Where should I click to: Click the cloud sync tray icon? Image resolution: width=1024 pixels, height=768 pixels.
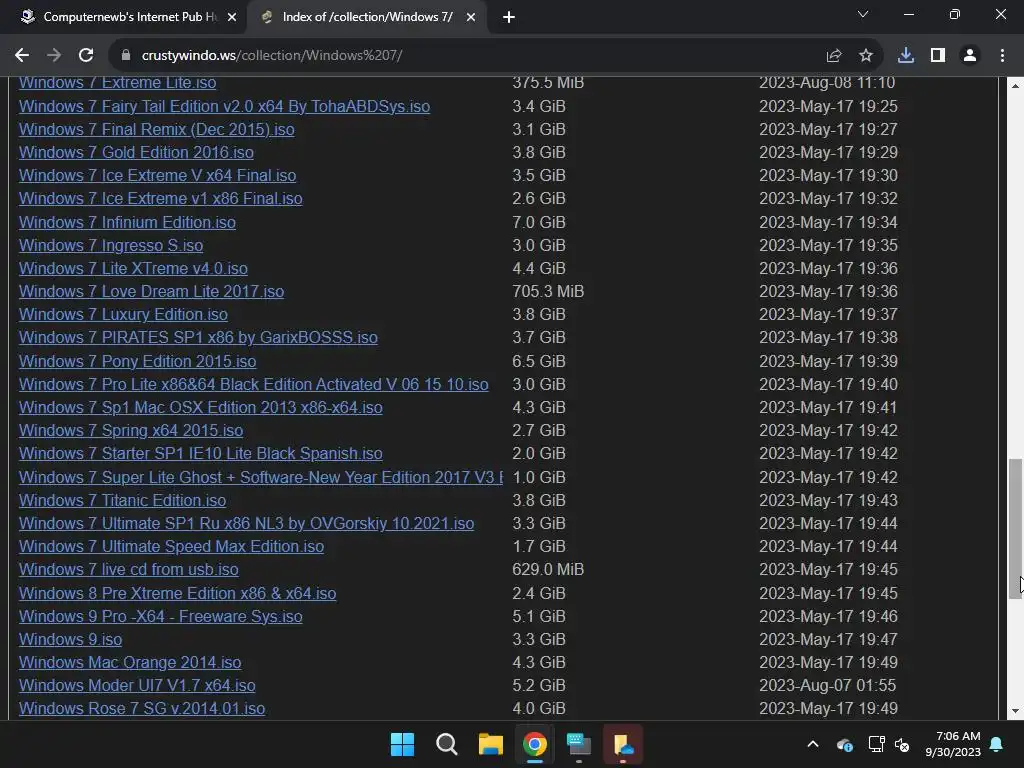point(844,744)
